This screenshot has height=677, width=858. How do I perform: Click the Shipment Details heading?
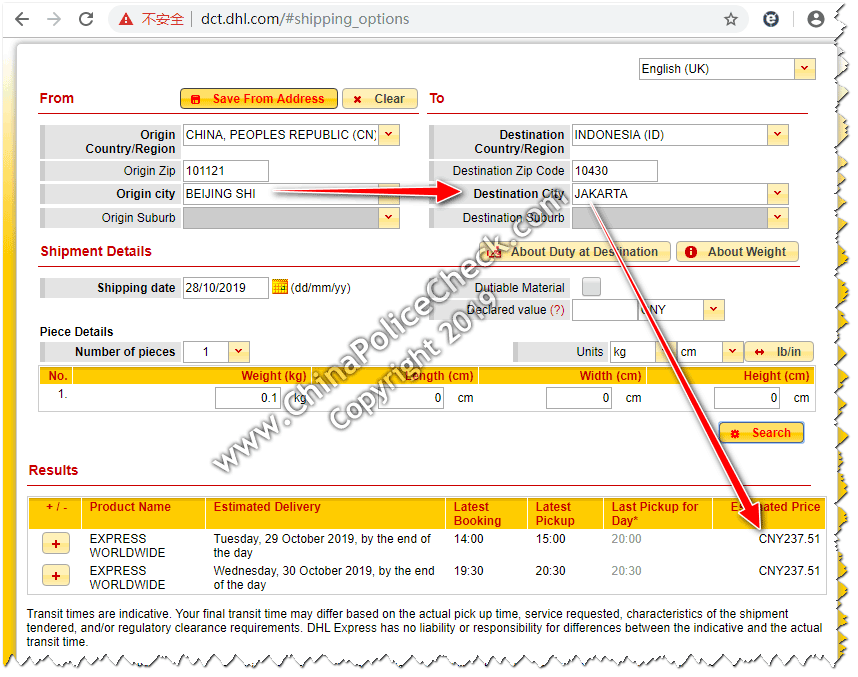click(x=96, y=251)
